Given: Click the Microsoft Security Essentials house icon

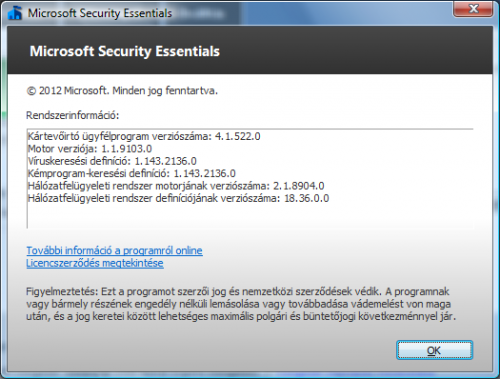Looking at the screenshot, I should point(14,13).
